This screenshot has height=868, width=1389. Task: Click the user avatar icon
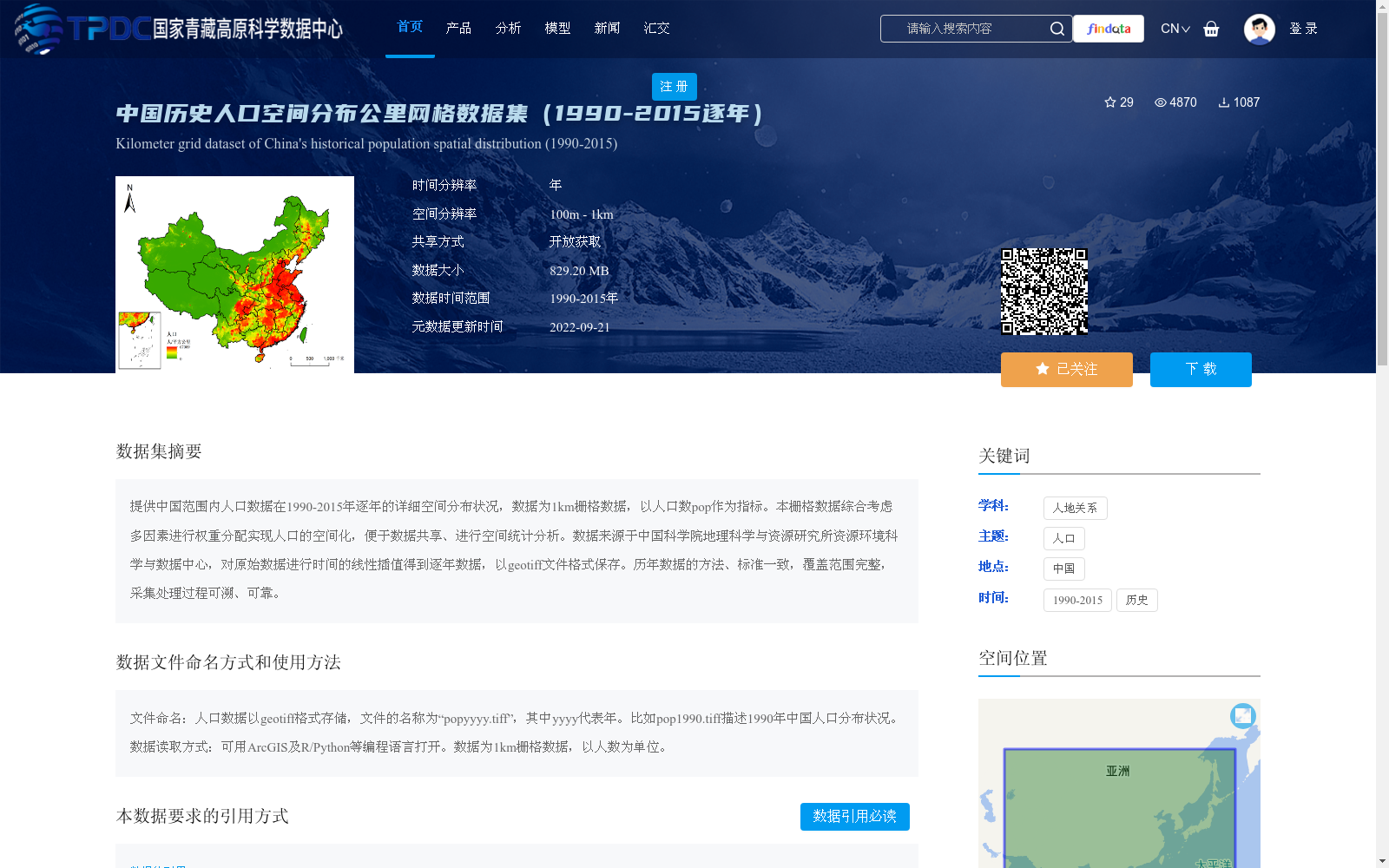(1259, 29)
